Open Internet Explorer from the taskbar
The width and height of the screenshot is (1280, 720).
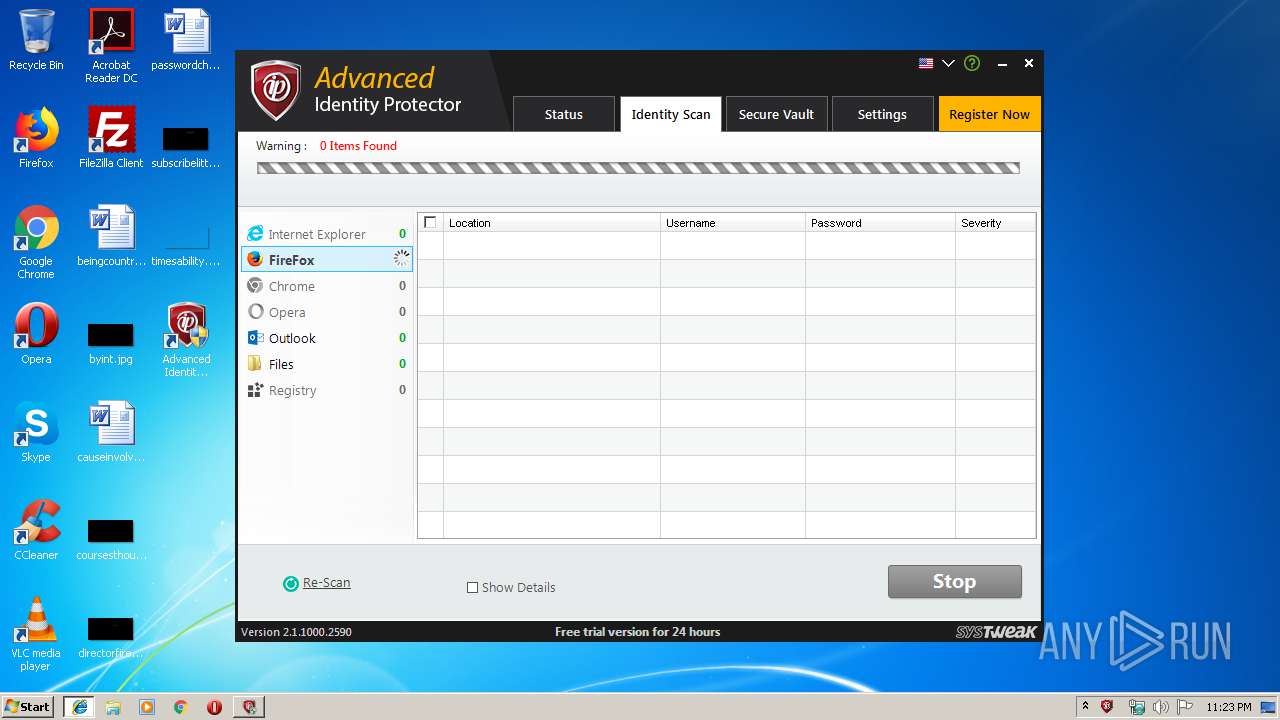[x=79, y=707]
